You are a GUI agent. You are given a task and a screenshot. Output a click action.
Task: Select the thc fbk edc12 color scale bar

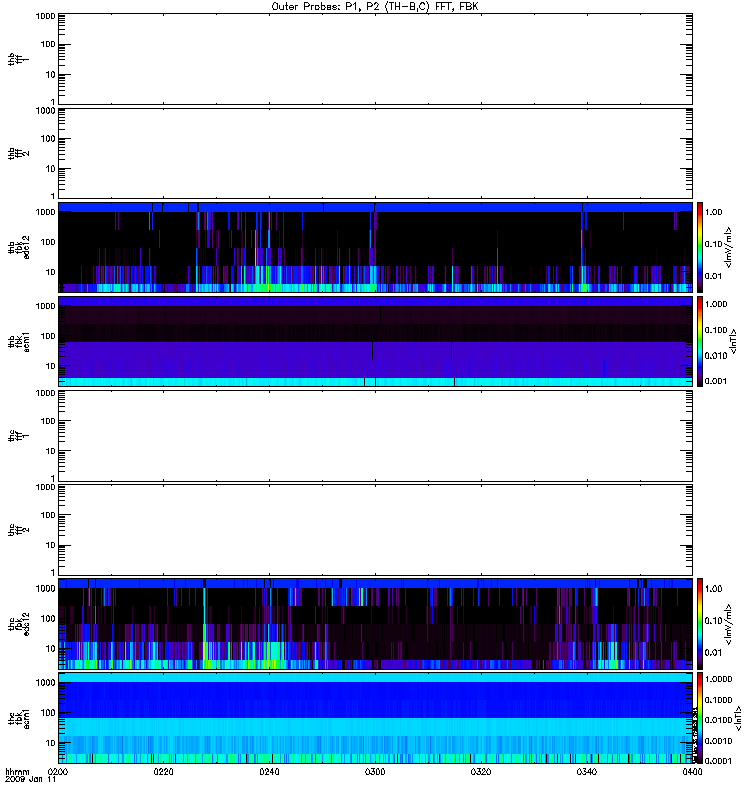point(700,623)
